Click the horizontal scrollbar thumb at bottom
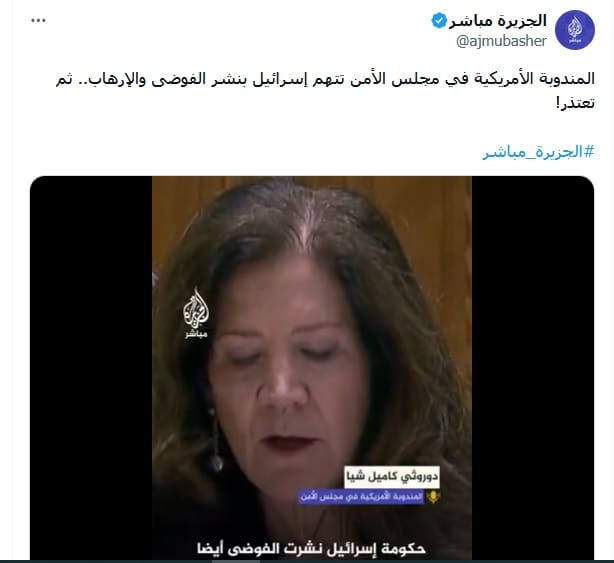The width and height of the screenshot is (614, 563). [x=235, y=561]
